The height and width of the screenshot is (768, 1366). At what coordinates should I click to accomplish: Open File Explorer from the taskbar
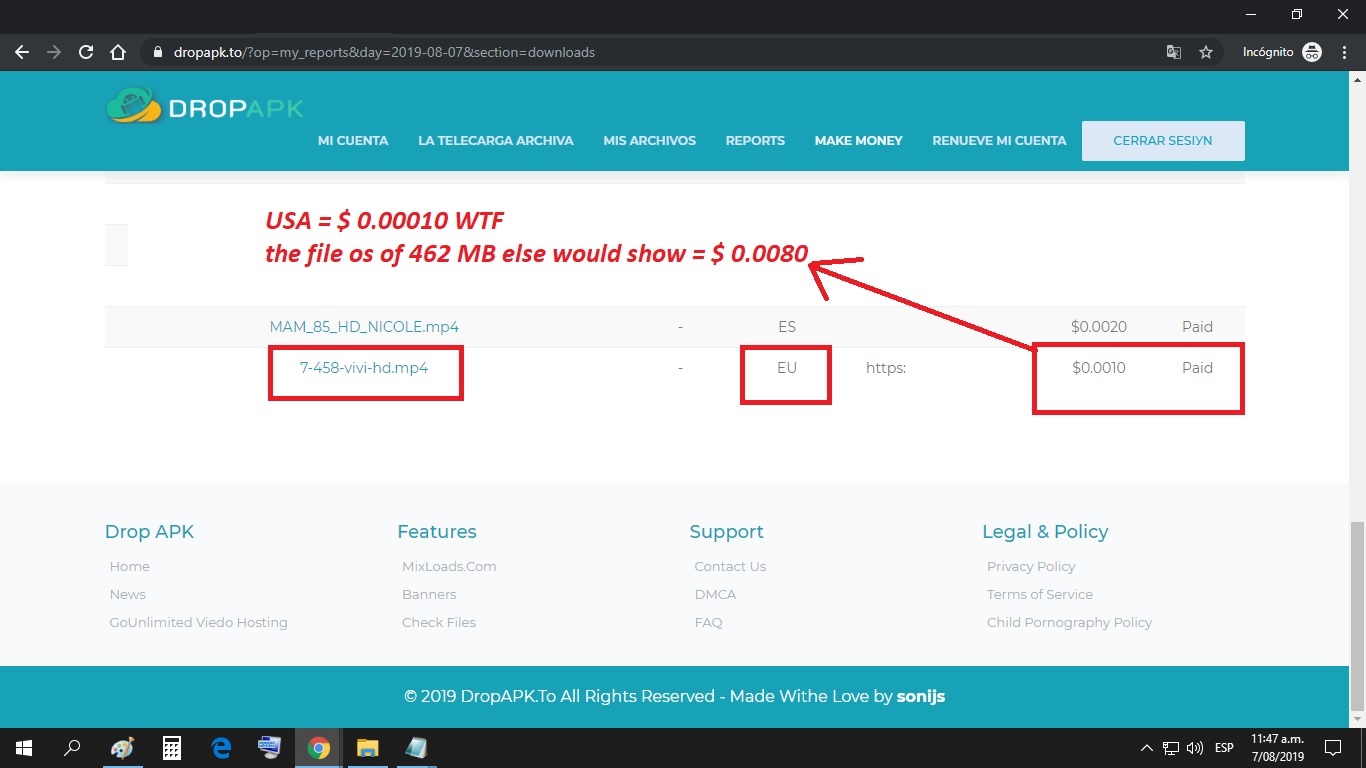point(367,747)
